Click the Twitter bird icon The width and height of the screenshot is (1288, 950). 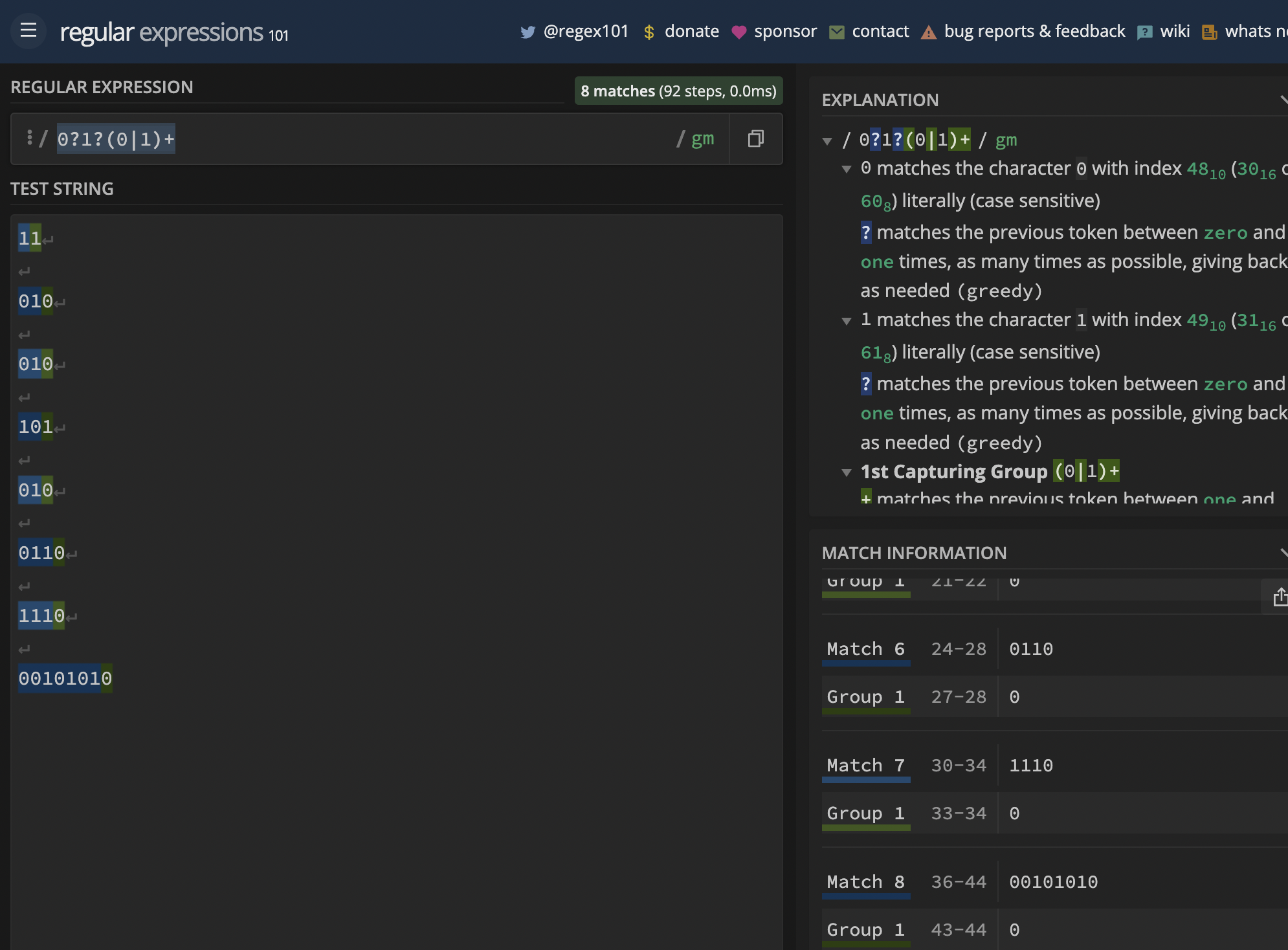coord(527,32)
